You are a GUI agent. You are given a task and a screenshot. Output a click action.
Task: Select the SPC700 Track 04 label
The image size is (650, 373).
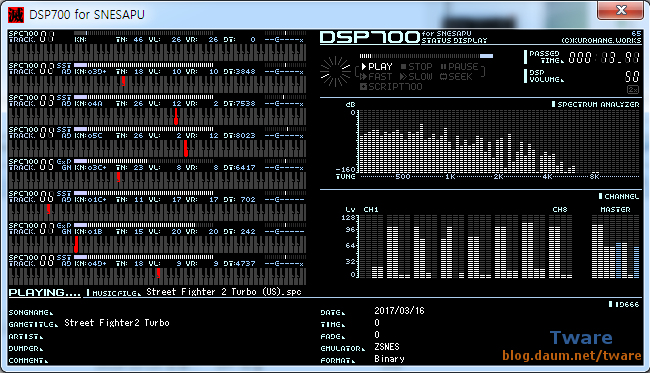[x=32, y=132]
